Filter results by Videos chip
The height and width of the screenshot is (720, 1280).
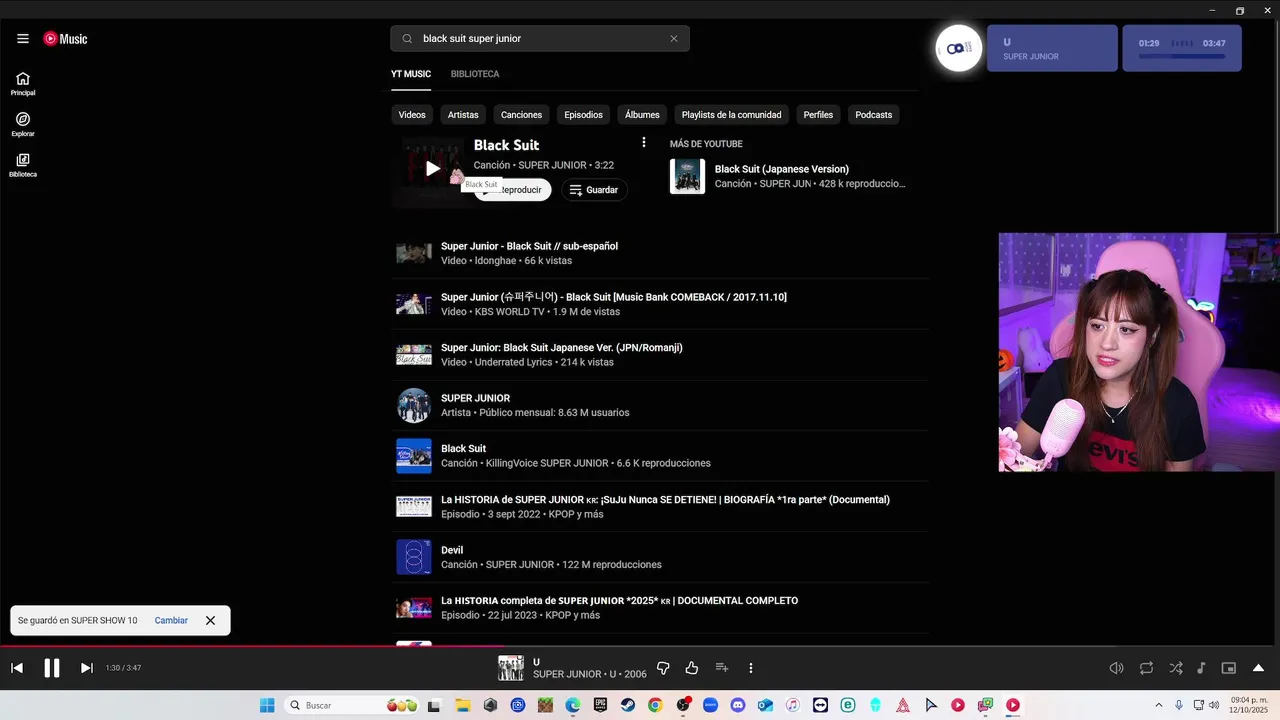[412, 115]
